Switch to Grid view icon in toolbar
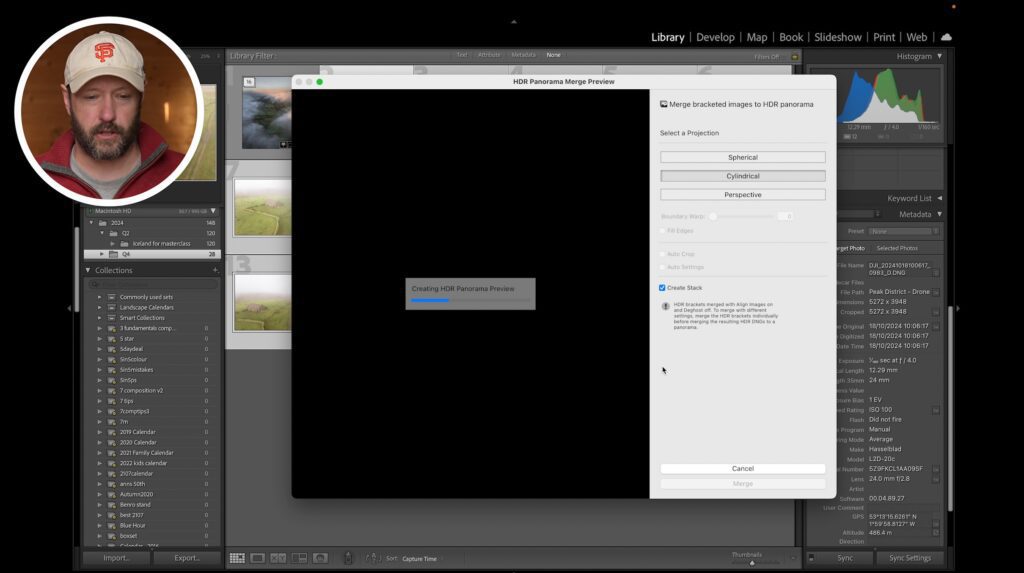The width and height of the screenshot is (1024, 573). (x=237, y=558)
